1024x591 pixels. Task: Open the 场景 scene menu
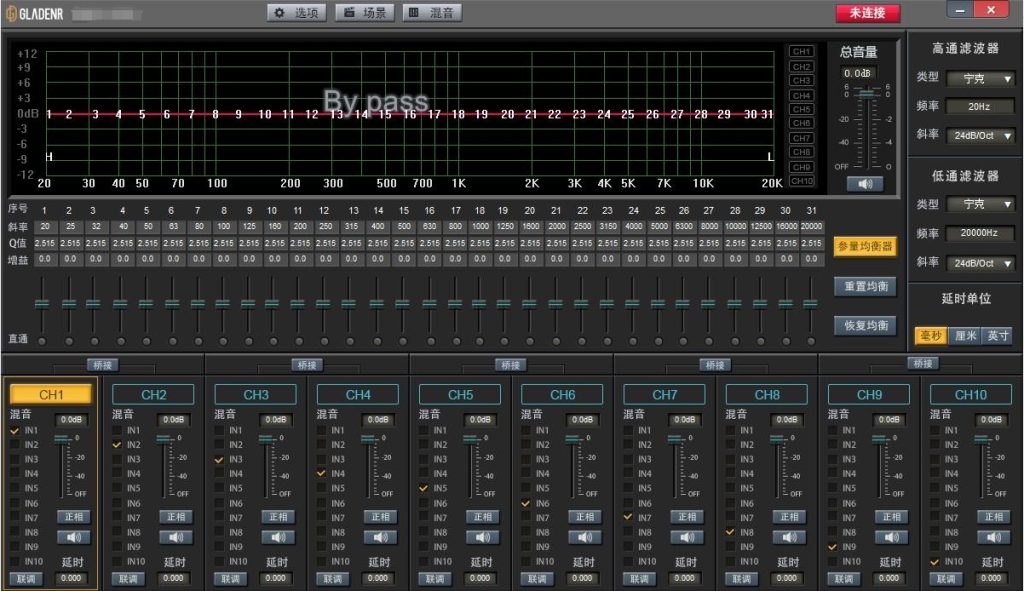[x=365, y=13]
